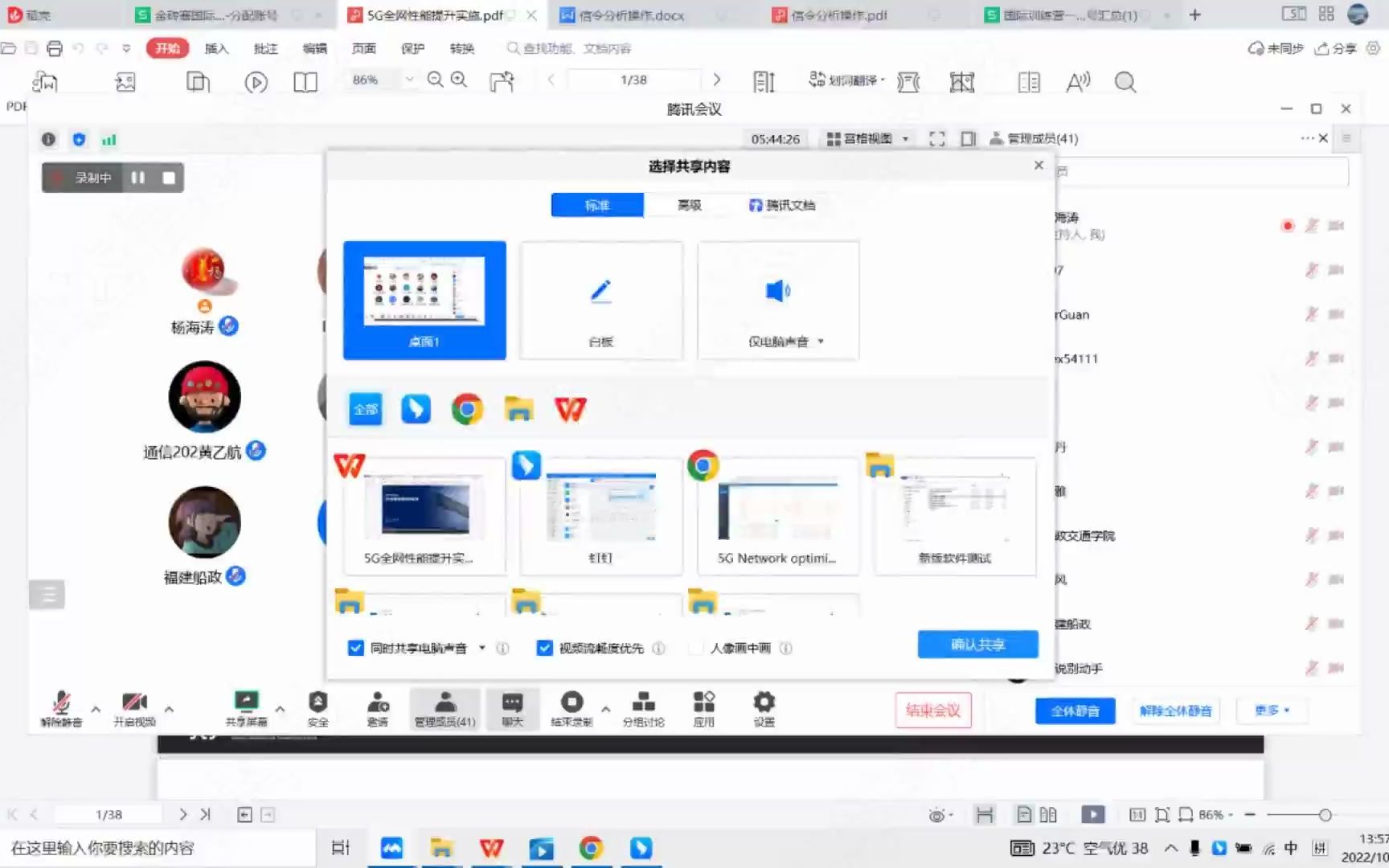Switch to the 标准 tab
1389x868 pixels.
tap(597, 205)
